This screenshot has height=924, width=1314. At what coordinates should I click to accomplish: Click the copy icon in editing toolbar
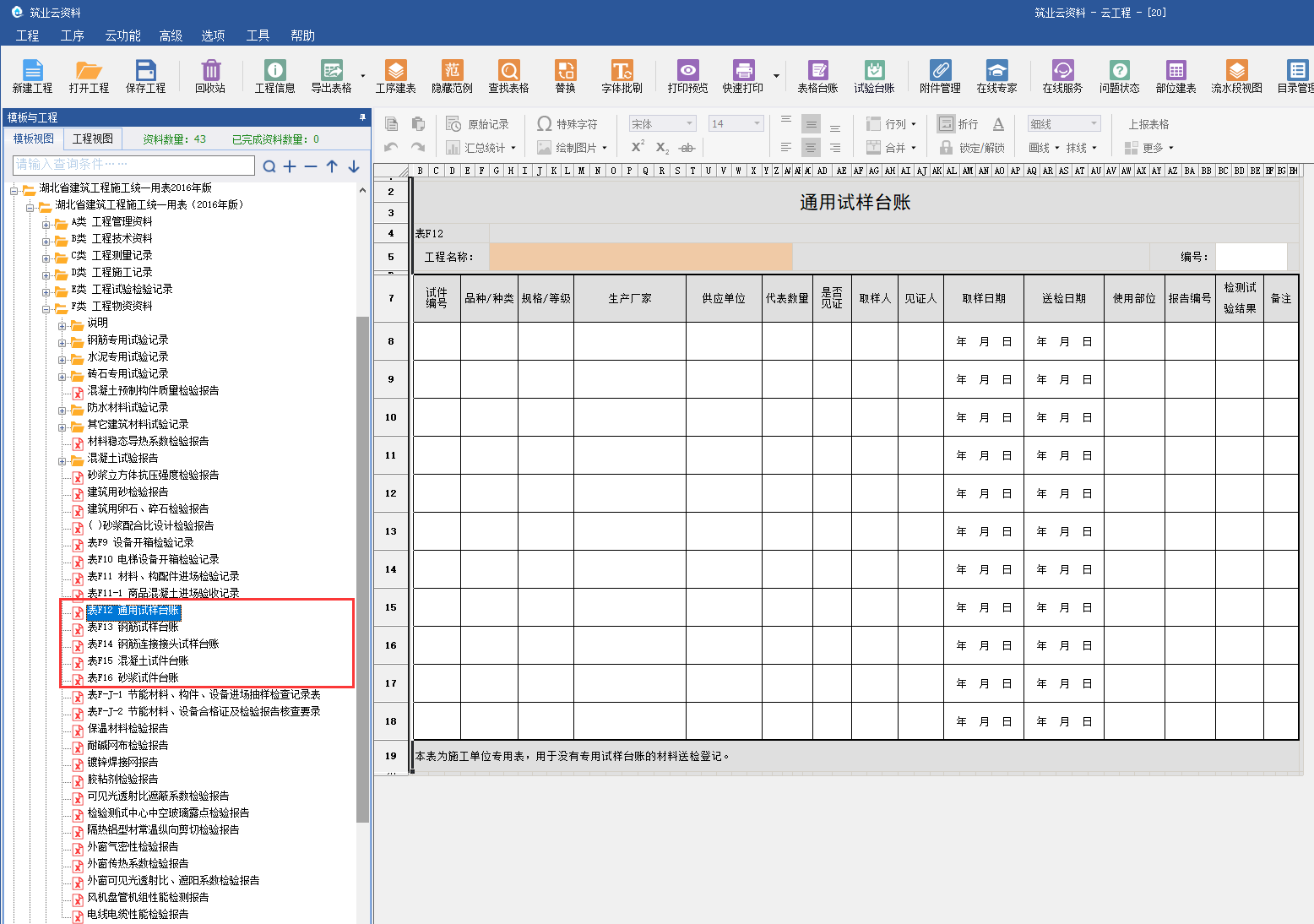pos(392,124)
